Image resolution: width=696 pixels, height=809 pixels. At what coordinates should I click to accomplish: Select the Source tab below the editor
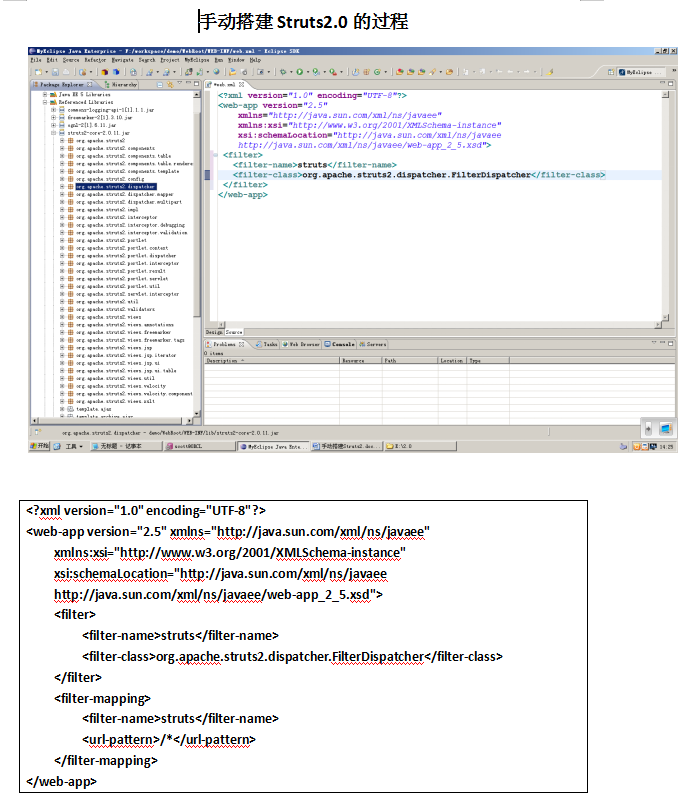pos(234,332)
